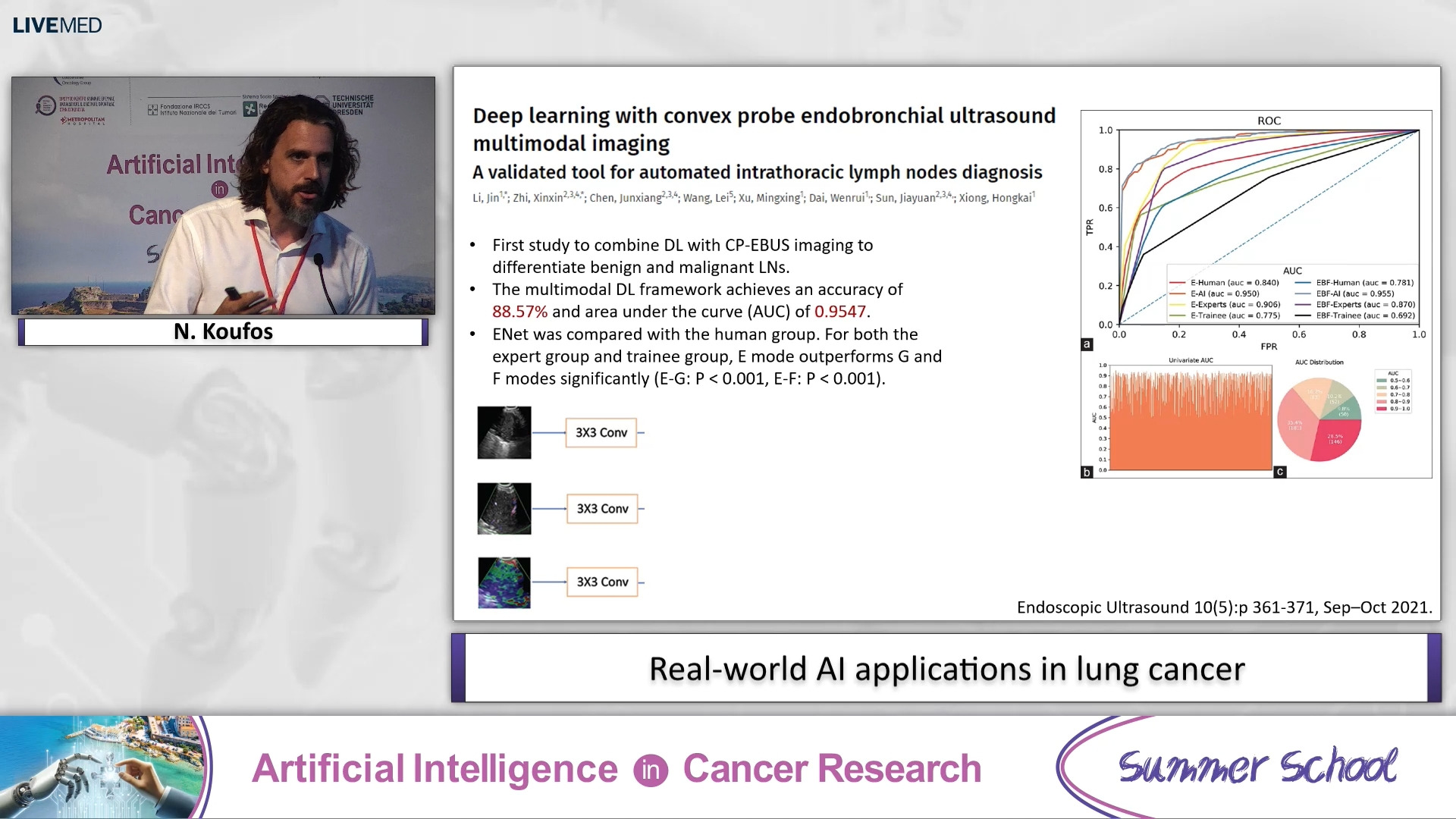Select the purple 'in' circle badge
Screen dimensions: 1456x819
tap(651, 769)
